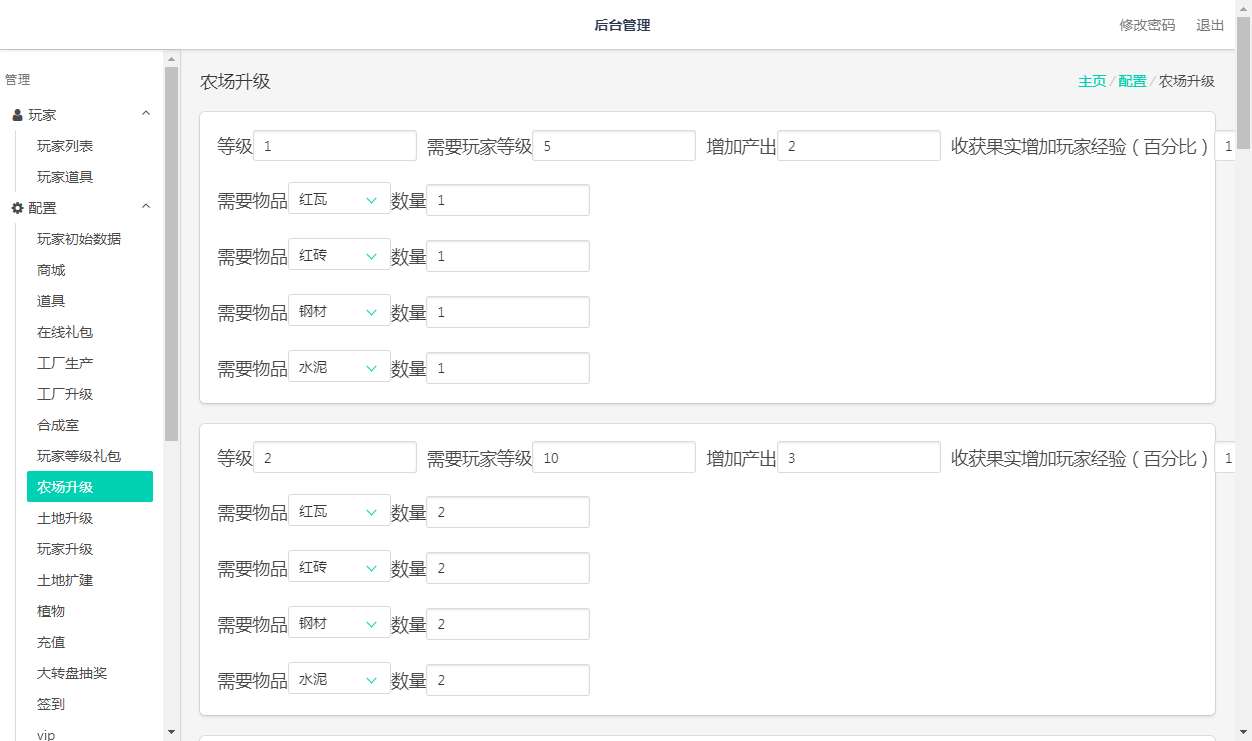Open the 水泥 dropdown in level 2
This screenshot has height=741, width=1252.
pos(339,680)
